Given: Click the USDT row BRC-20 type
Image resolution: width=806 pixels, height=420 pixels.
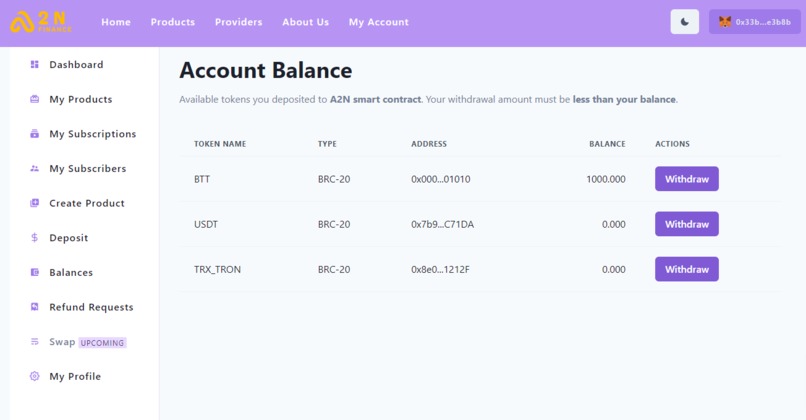Looking at the screenshot, I should coord(334,224).
